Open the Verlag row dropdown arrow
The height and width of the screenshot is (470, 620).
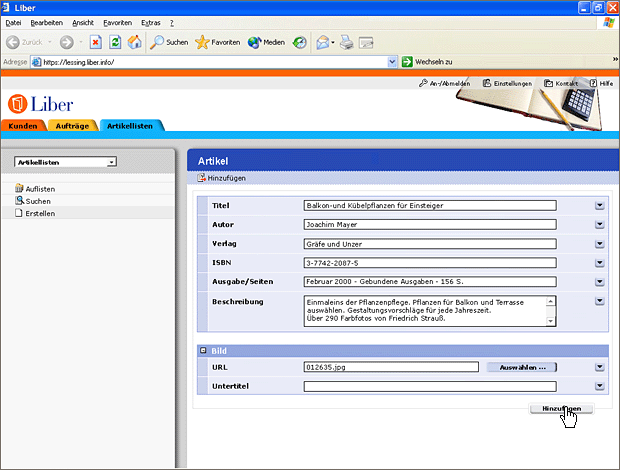point(599,244)
